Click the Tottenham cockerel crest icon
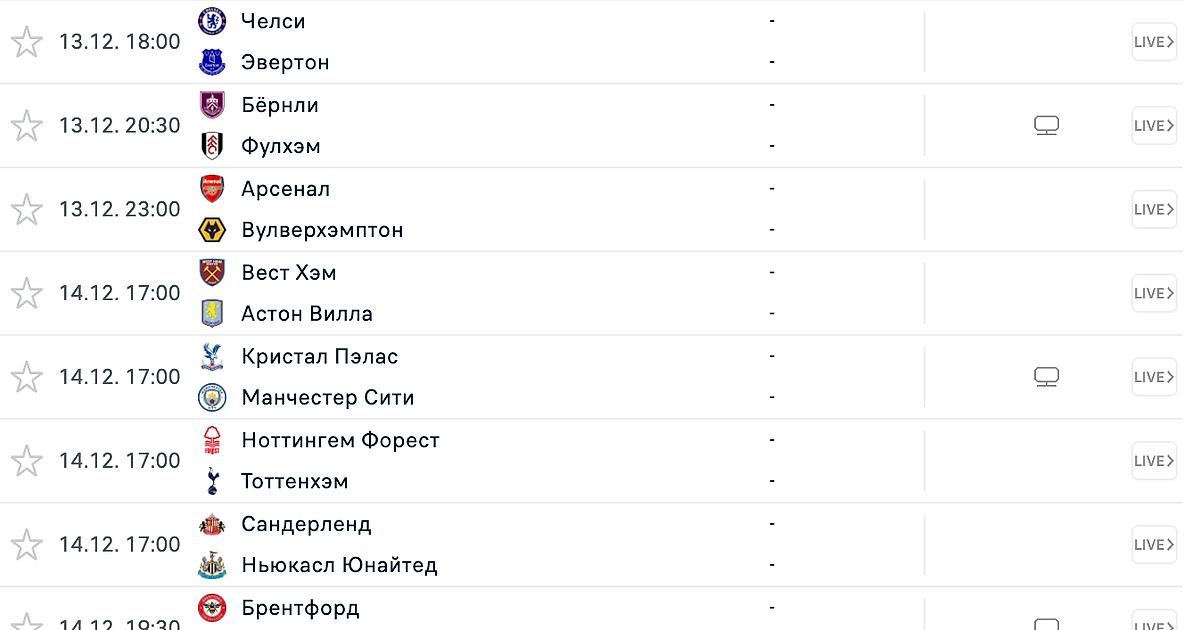This screenshot has width=1200, height=630. (x=212, y=482)
